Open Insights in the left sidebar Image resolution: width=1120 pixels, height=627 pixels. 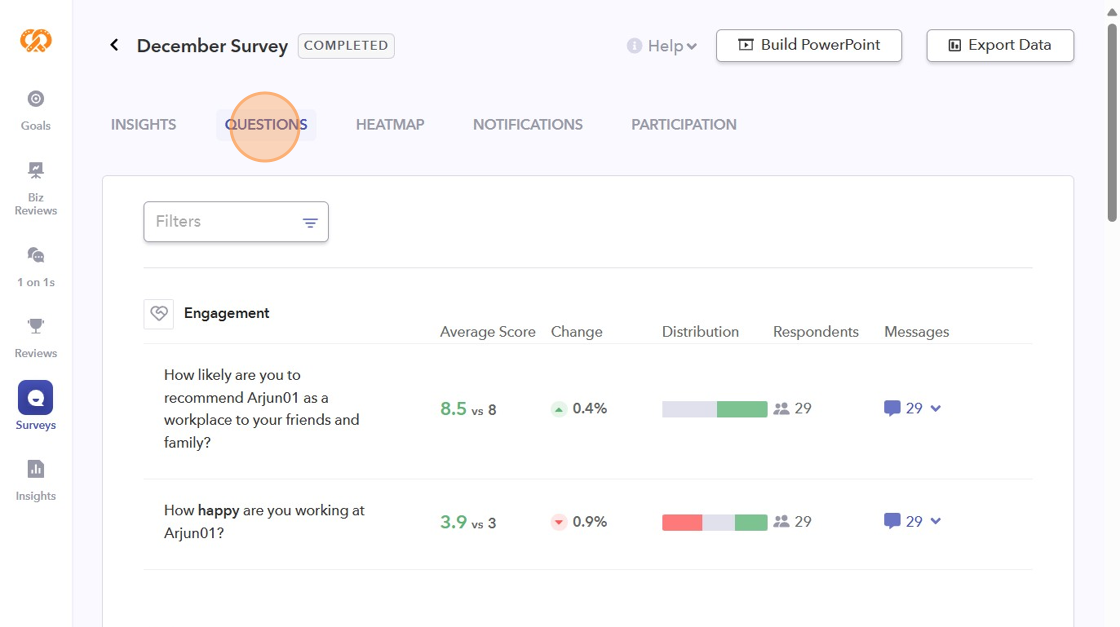coord(36,478)
